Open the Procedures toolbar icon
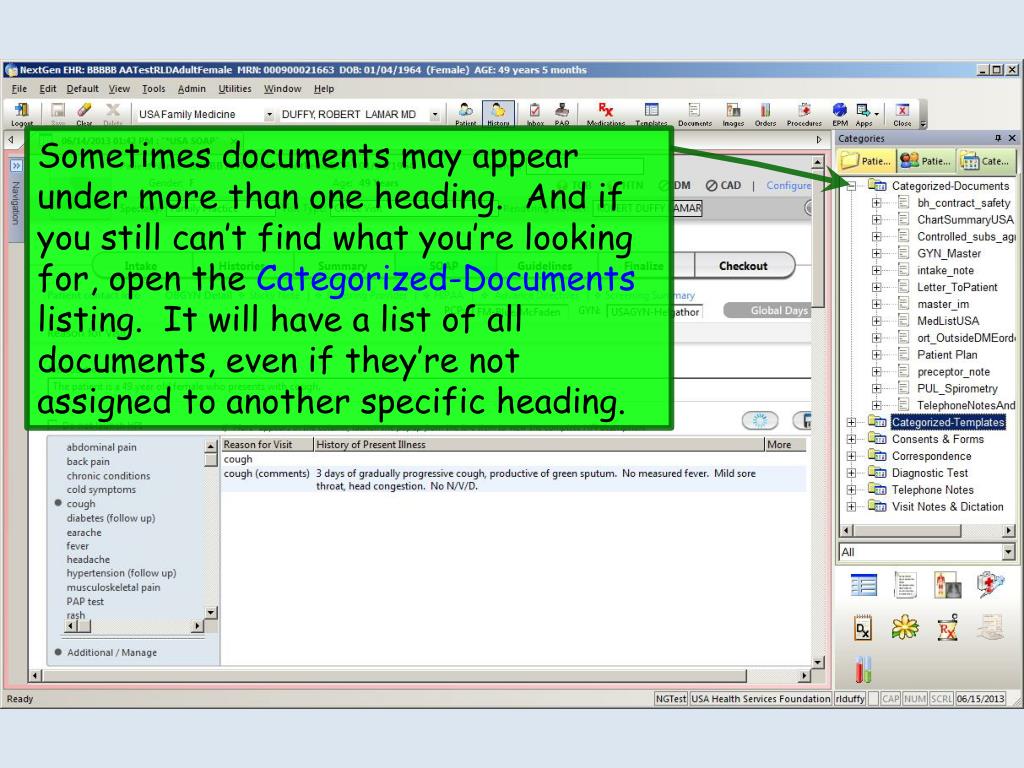Image resolution: width=1024 pixels, height=768 pixels. (804, 114)
